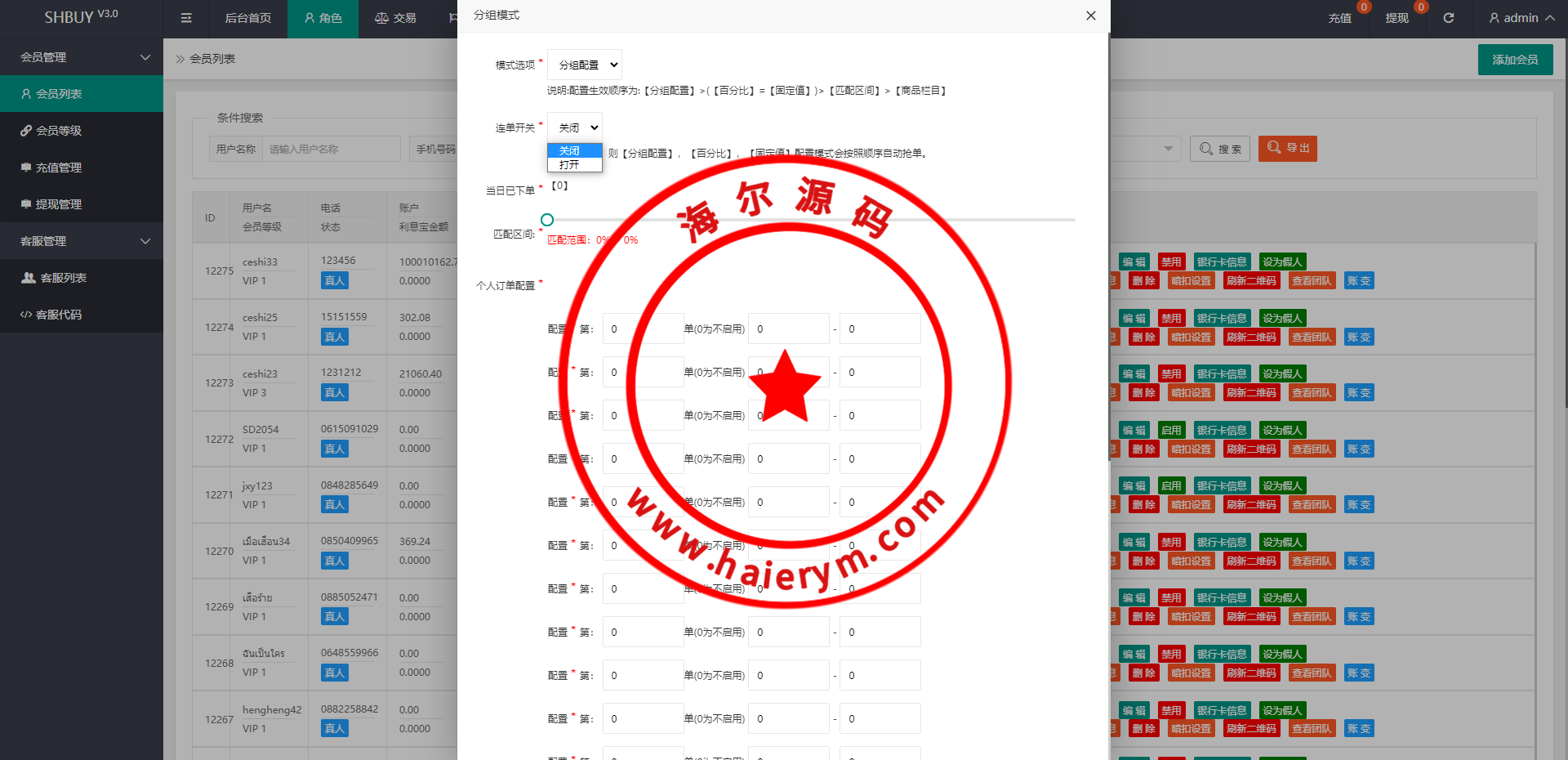The height and width of the screenshot is (760, 1568).
Task: Close the 分组模式 dialog
Action: click(1090, 16)
